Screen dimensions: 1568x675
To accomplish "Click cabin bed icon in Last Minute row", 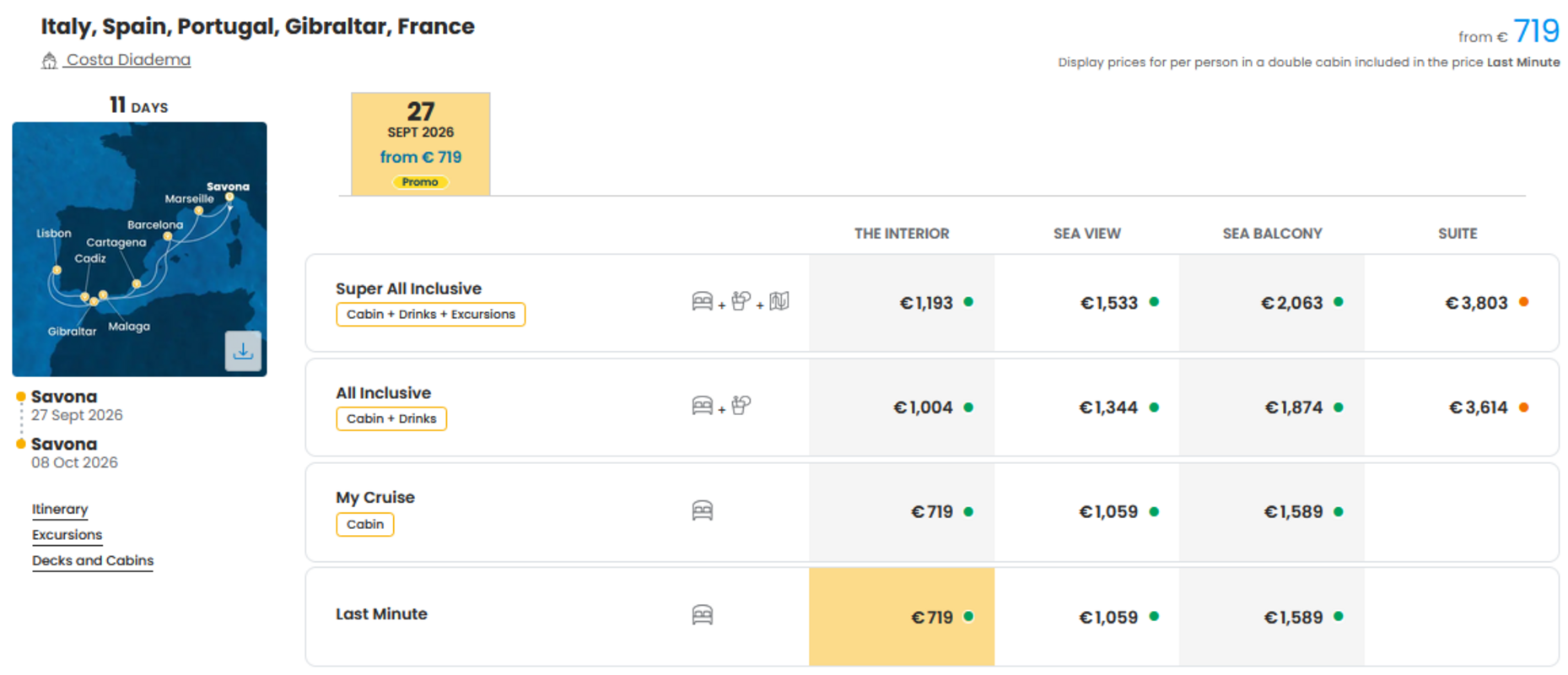I will click(x=702, y=615).
